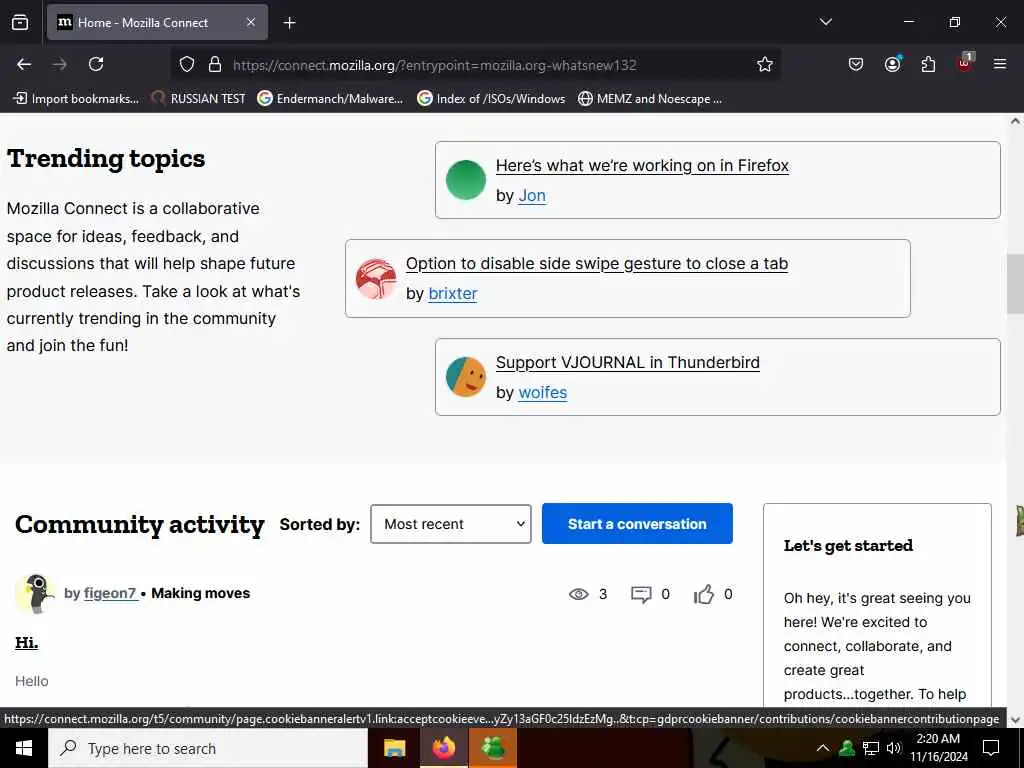Viewport: 1024px width, 768px height.
Task: Visit woifes's profile link
Action: [543, 392]
